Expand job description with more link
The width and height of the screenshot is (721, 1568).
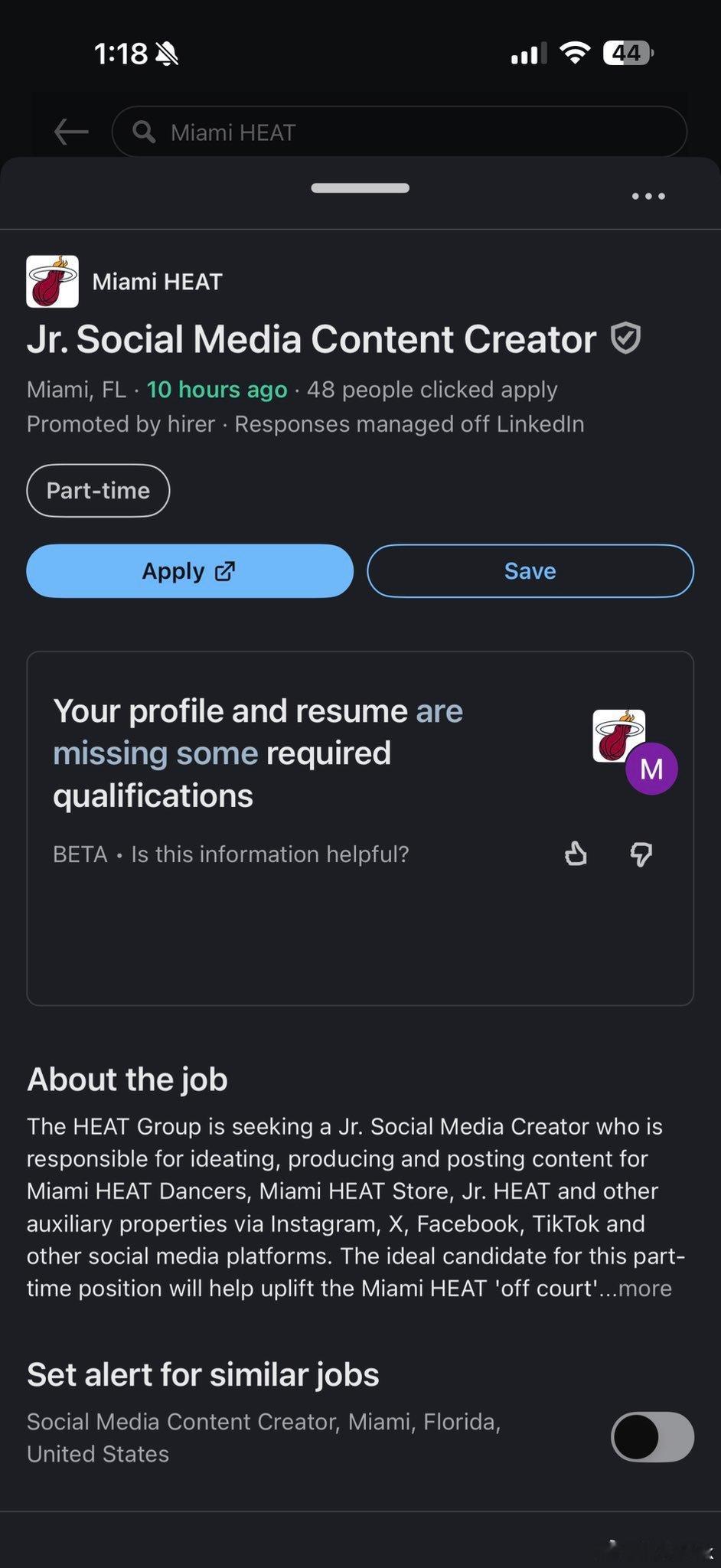point(644,1288)
